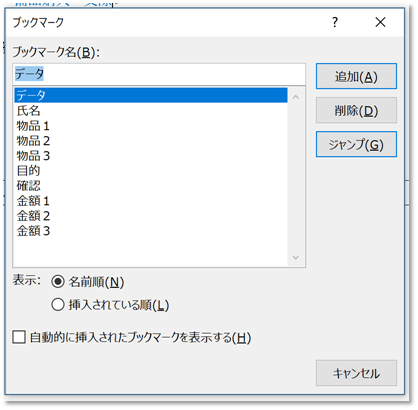Enable 自動的に挿入されたブックマークを表示する checkbox
This screenshot has width=418, height=410.
coord(19,337)
